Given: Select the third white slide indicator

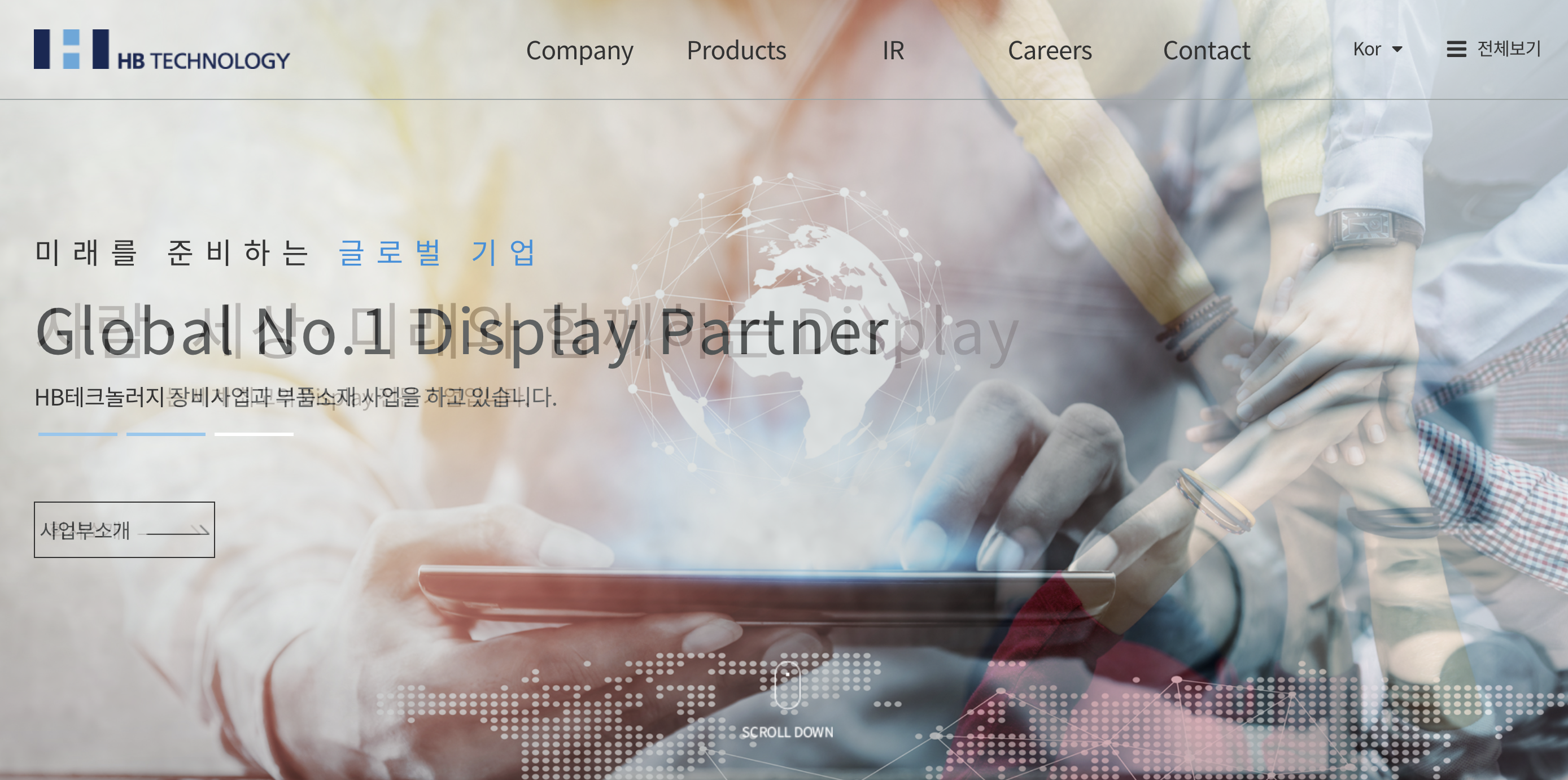Looking at the screenshot, I should [254, 434].
